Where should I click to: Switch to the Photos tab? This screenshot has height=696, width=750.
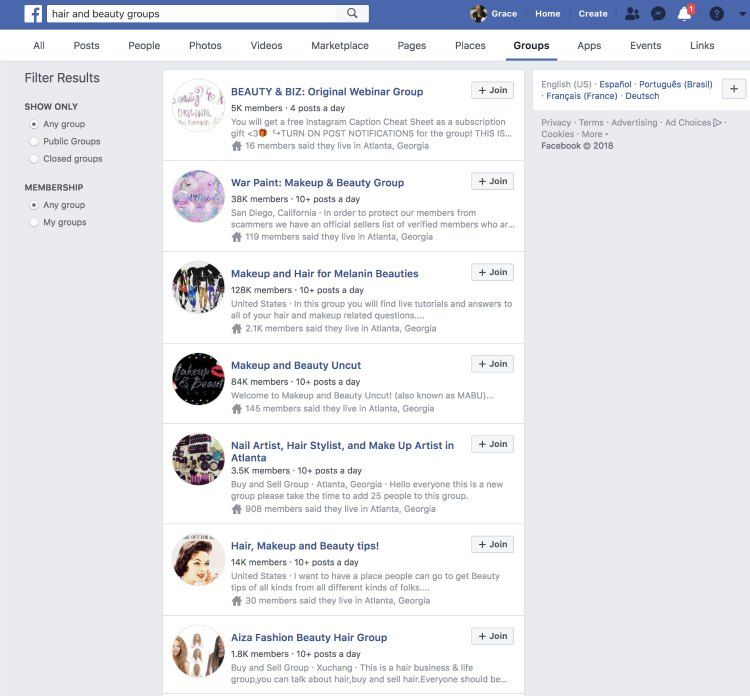pos(205,45)
